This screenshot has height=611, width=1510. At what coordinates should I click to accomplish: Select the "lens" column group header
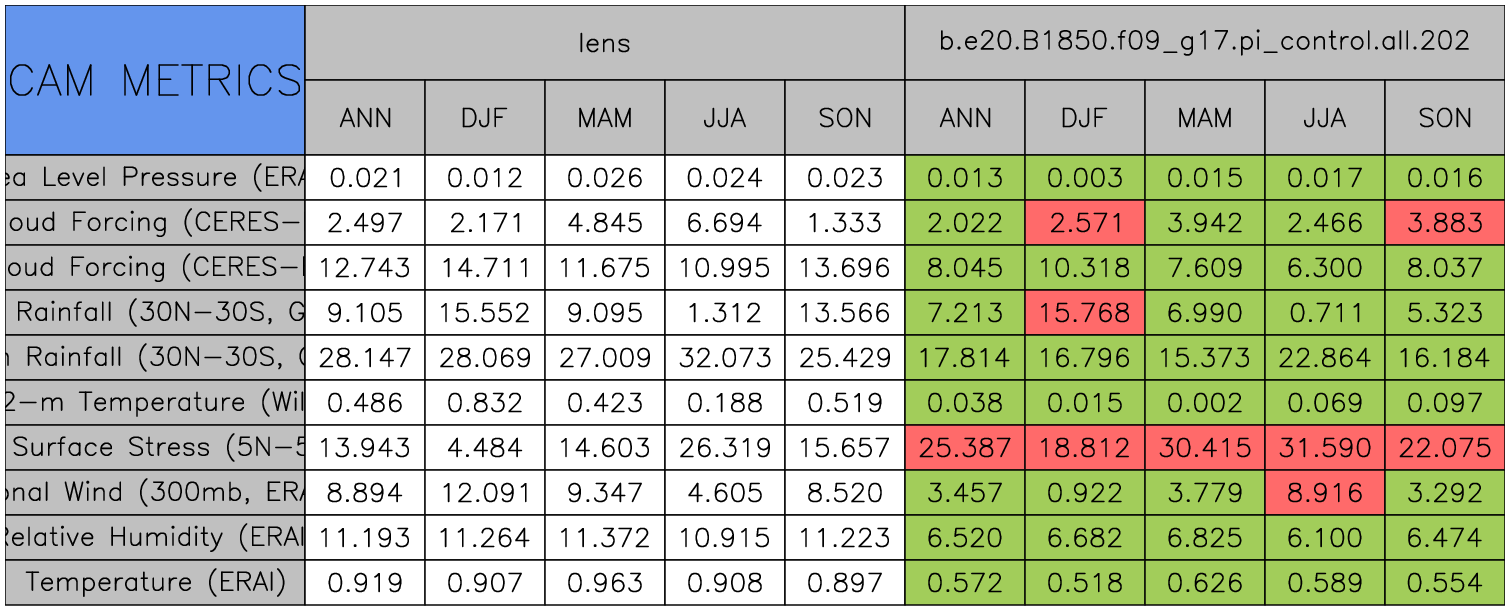point(604,42)
